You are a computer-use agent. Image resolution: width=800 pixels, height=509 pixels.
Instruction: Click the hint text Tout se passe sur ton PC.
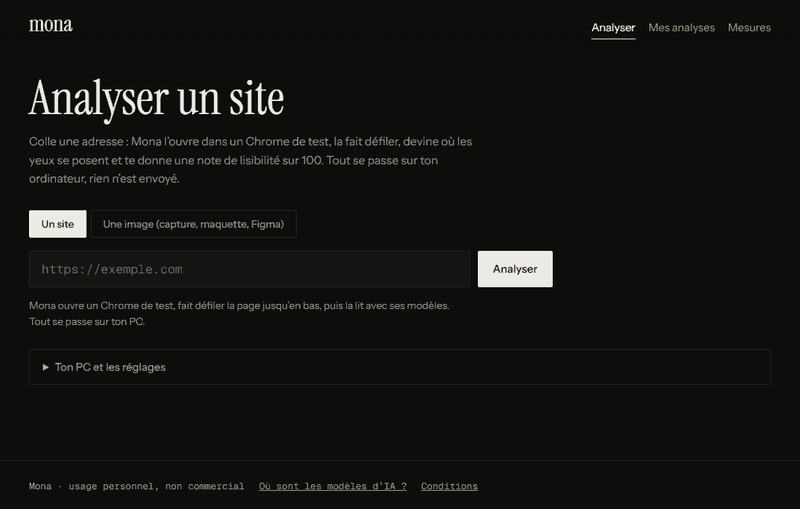click(x=87, y=322)
